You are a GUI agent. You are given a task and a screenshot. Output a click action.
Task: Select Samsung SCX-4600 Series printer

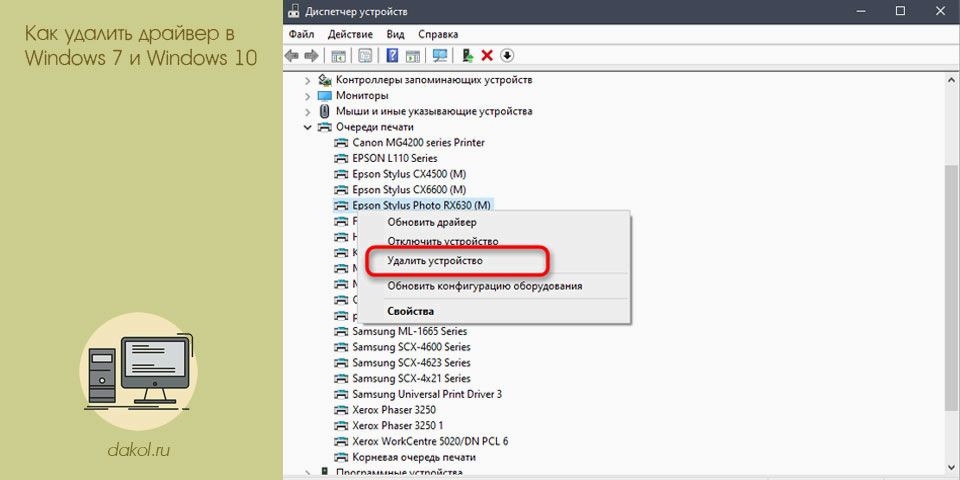pos(411,347)
